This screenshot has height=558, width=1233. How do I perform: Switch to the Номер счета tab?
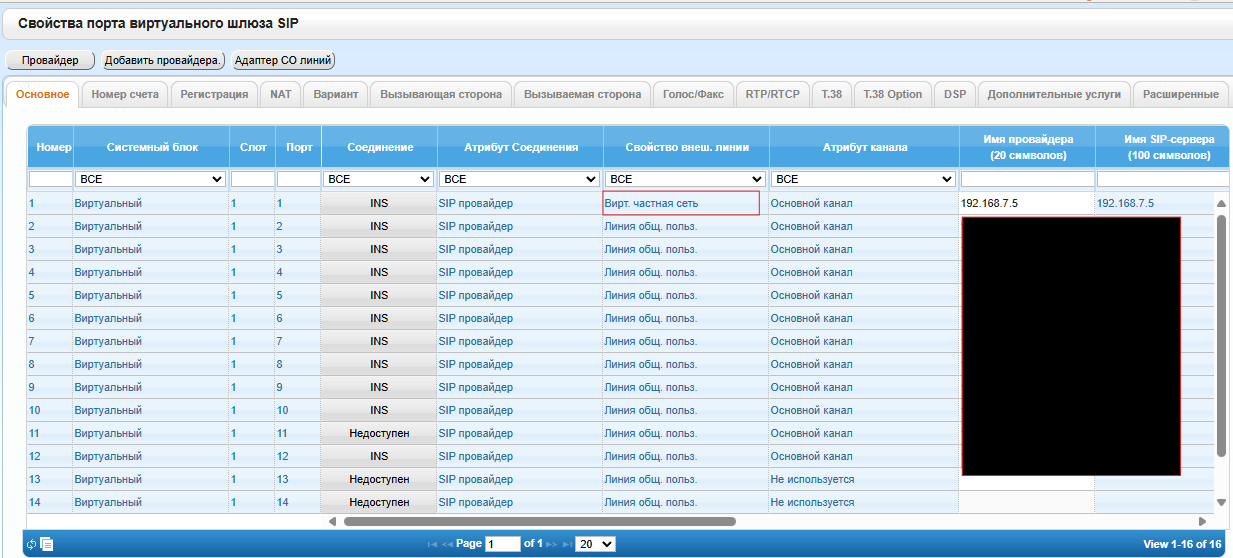coord(125,94)
